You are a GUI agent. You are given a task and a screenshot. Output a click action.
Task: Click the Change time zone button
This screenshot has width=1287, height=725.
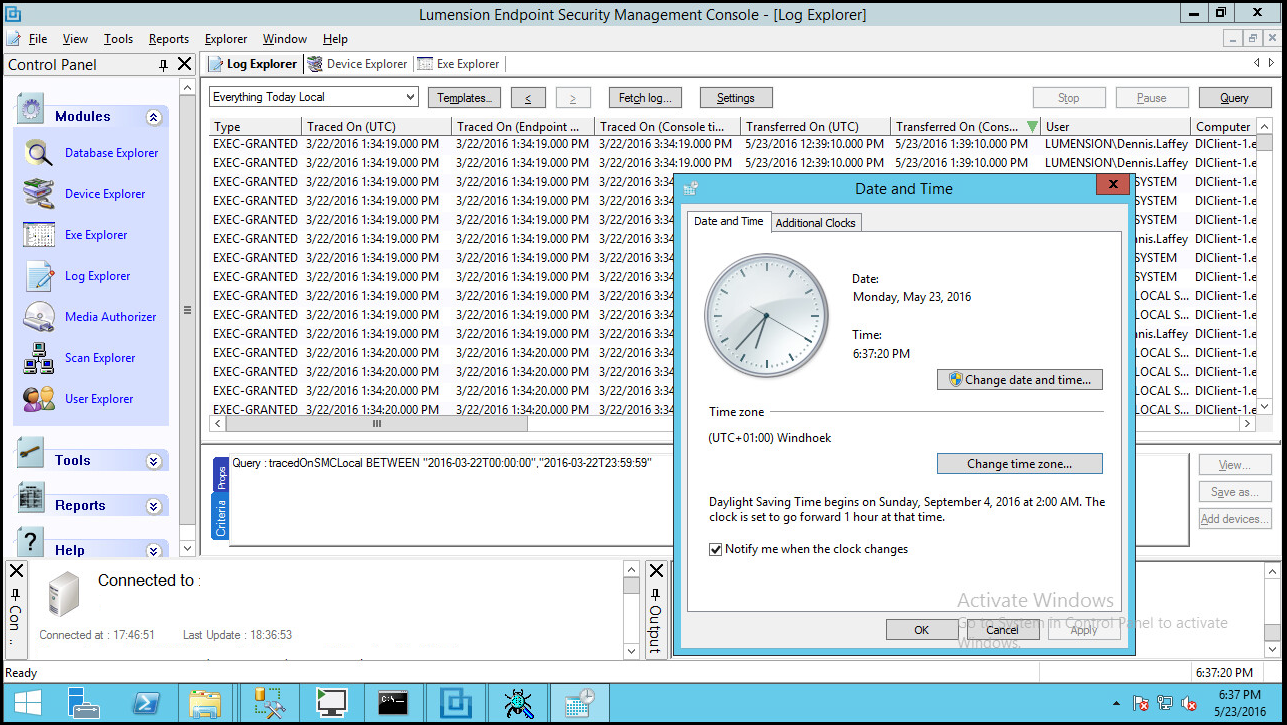point(1019,463)
